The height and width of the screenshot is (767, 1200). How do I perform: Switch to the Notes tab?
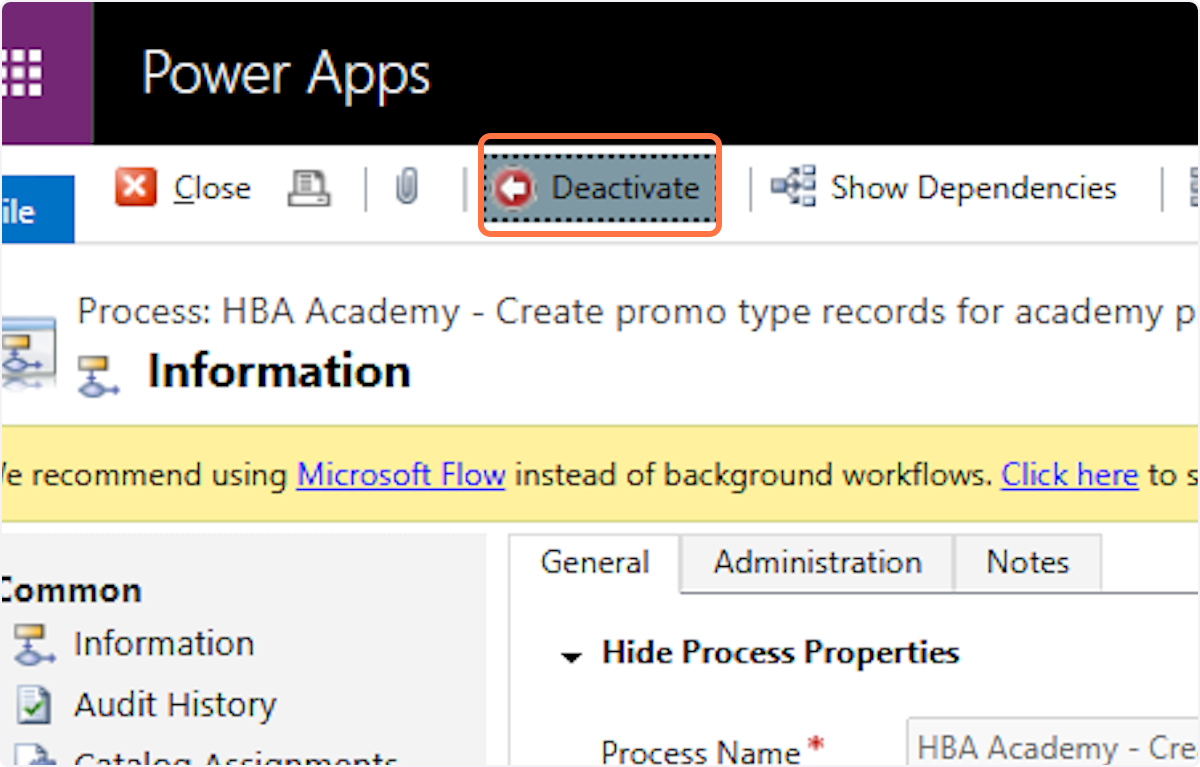(1028, 562)
